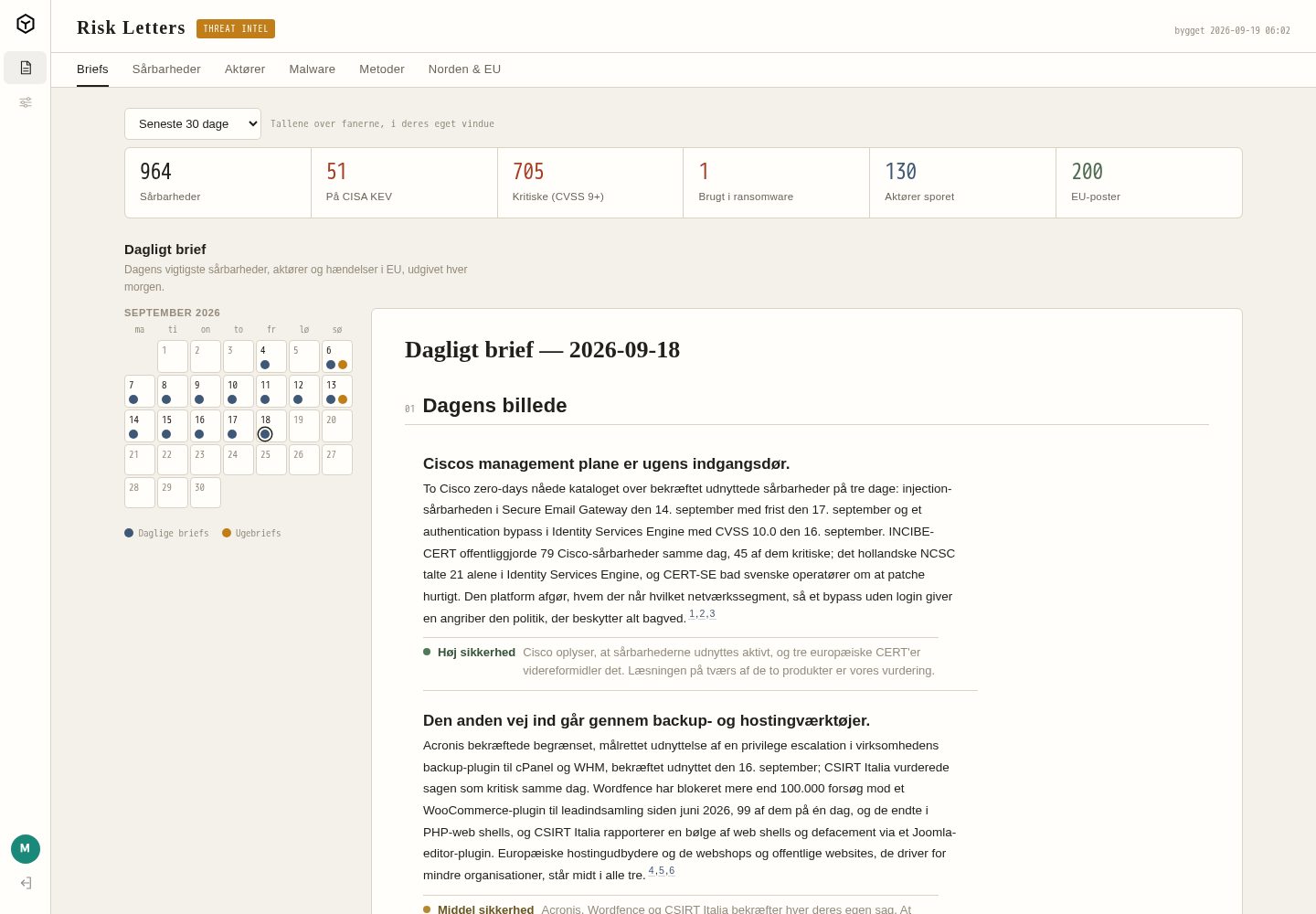
Task: Go to the Metoder tab
Action: [382, 69]
